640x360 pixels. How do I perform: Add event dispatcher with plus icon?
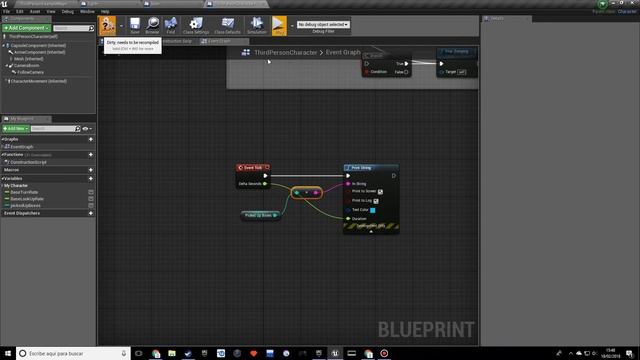coord(91,213)
